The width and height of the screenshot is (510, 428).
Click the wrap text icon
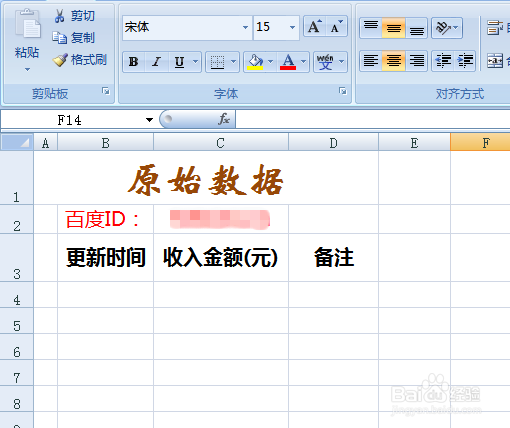(x=495, y=27)
